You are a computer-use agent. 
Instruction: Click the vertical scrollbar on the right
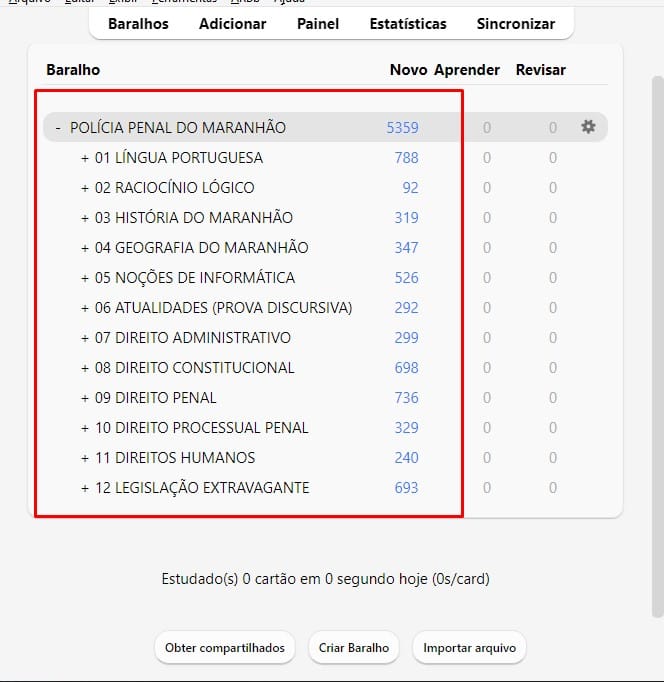tap(657, 346)
